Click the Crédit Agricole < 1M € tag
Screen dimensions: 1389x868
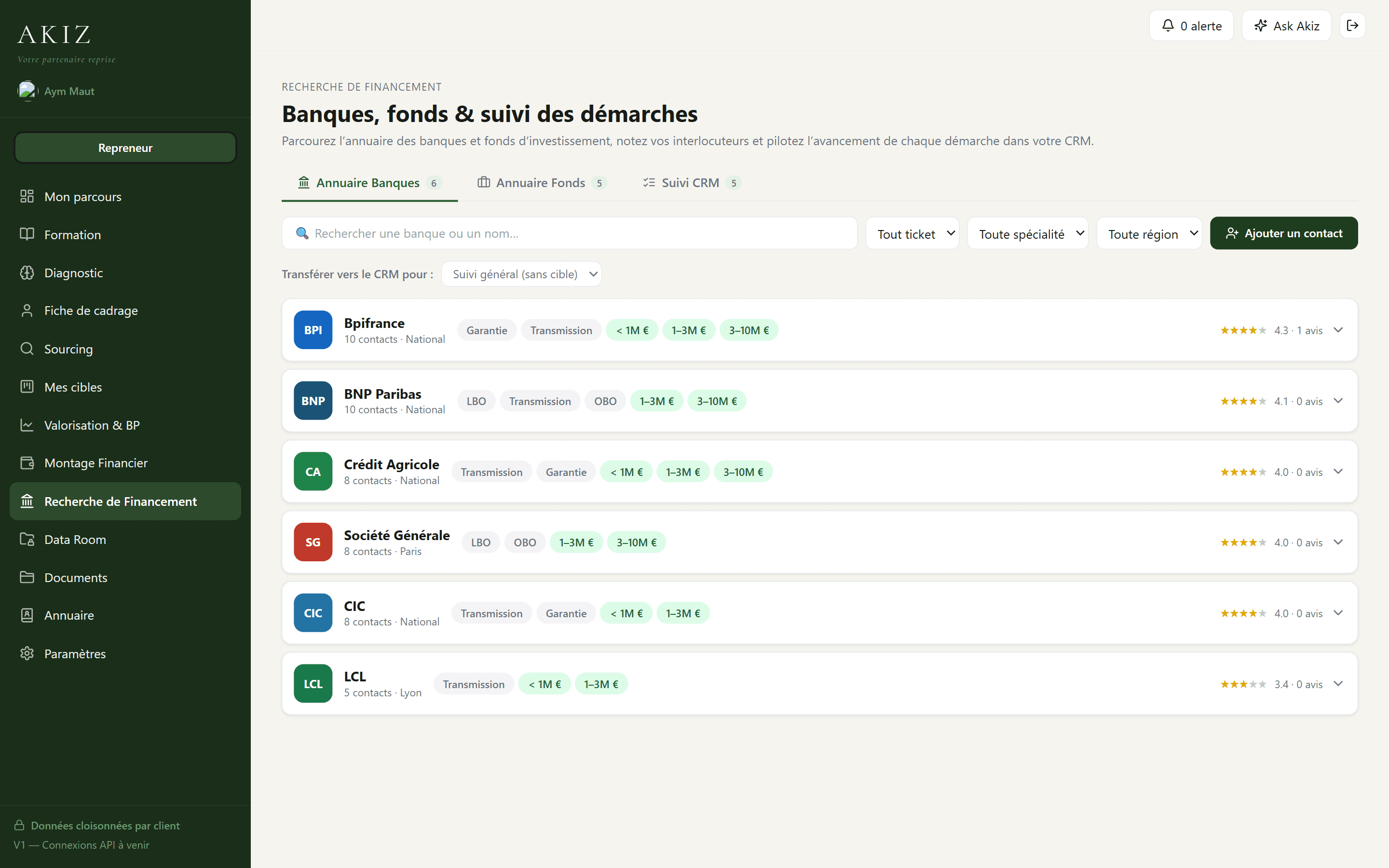[626, 472]
